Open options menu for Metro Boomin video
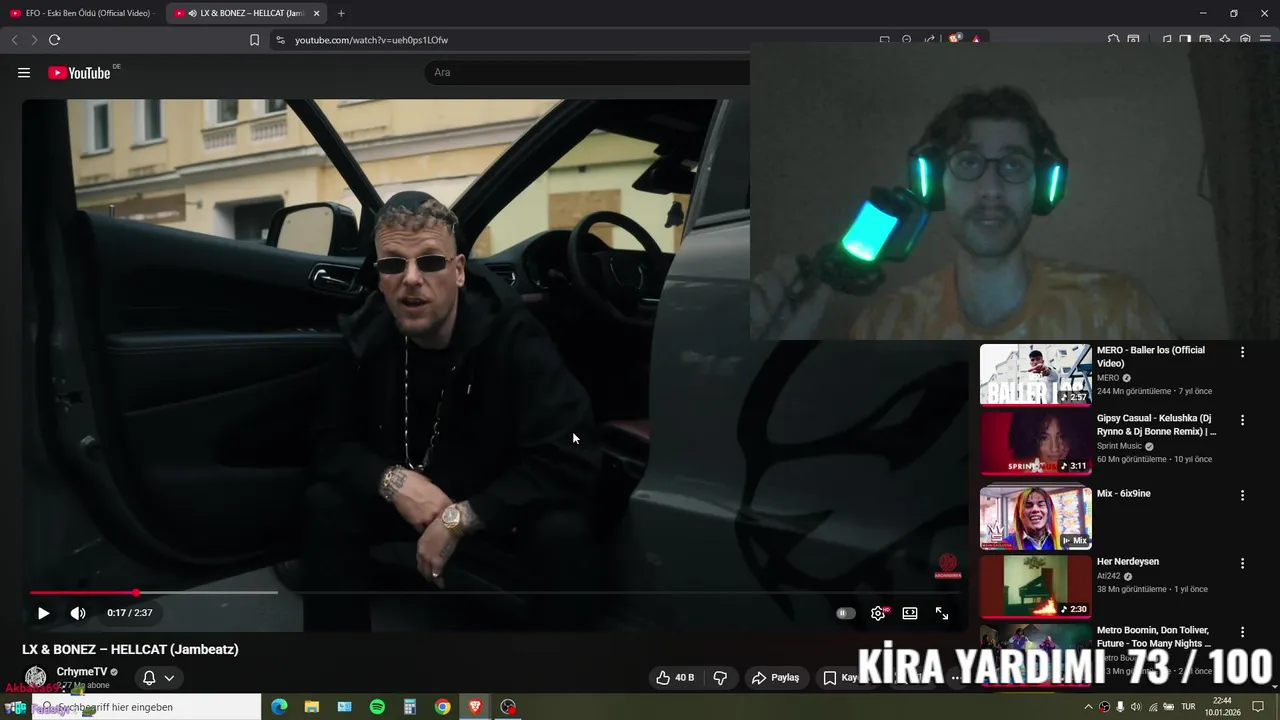This screenshot has width=1280, height=720. (1243, 632)
